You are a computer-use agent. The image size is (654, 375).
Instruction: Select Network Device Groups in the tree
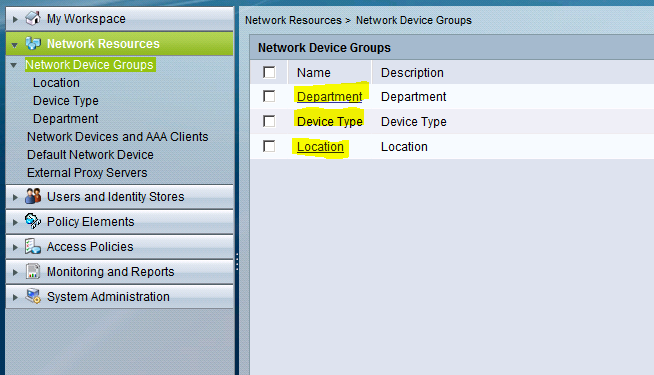(90, 65)
